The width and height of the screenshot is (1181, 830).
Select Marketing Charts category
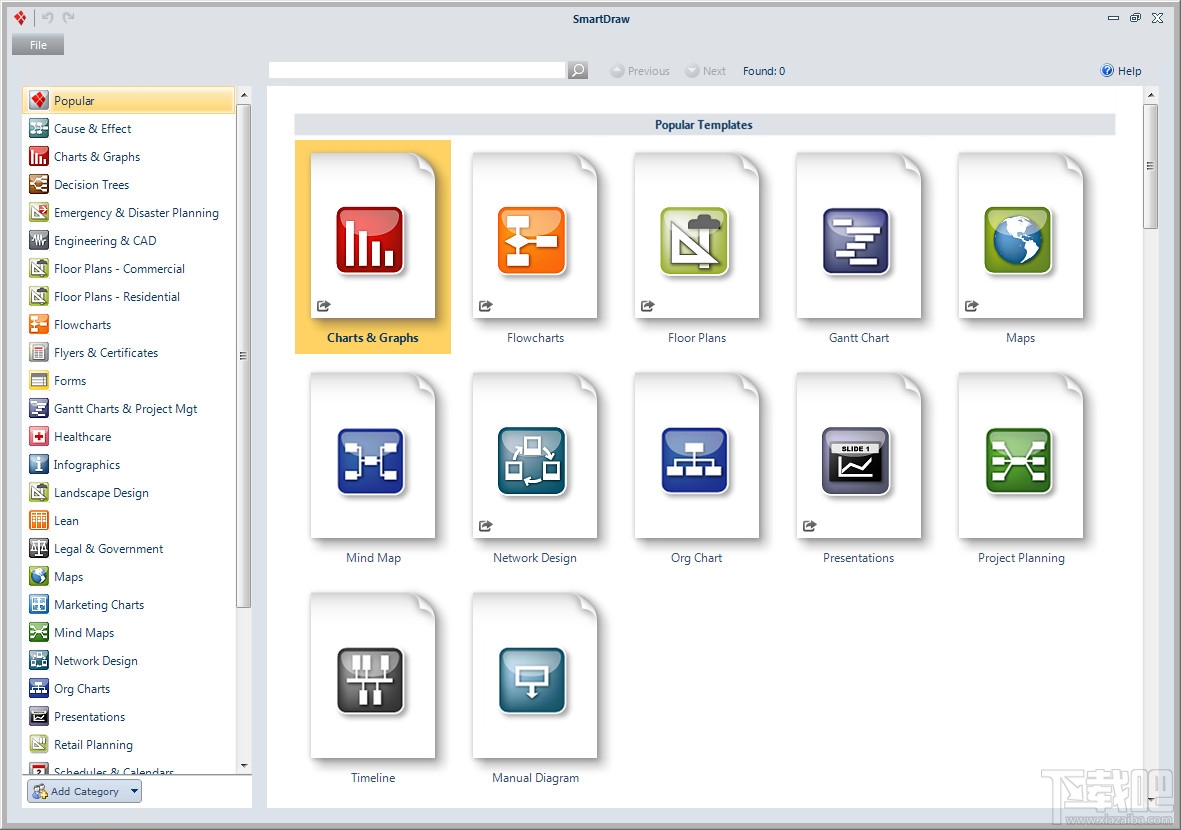tap(129, 604)
